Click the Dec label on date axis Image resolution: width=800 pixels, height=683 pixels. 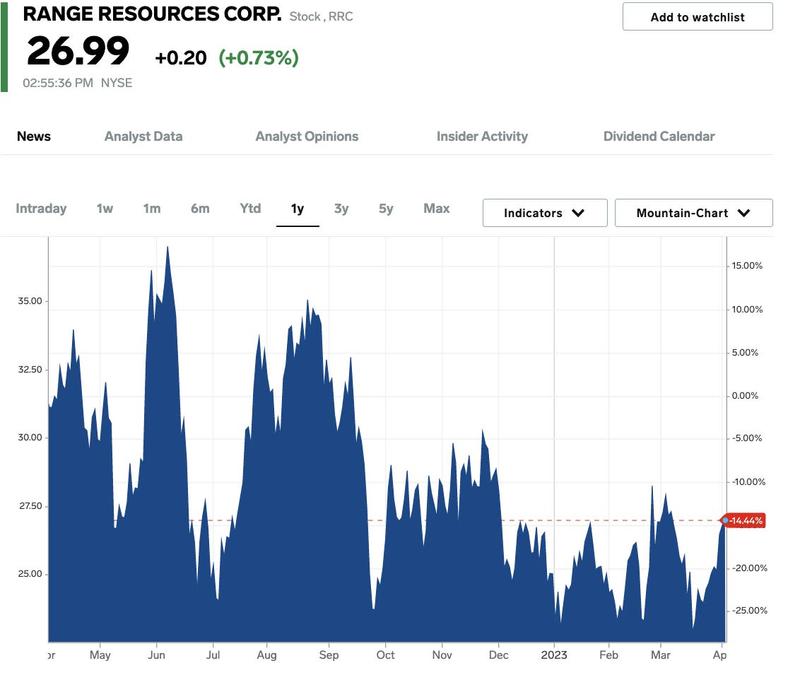[x=498, y=655]
